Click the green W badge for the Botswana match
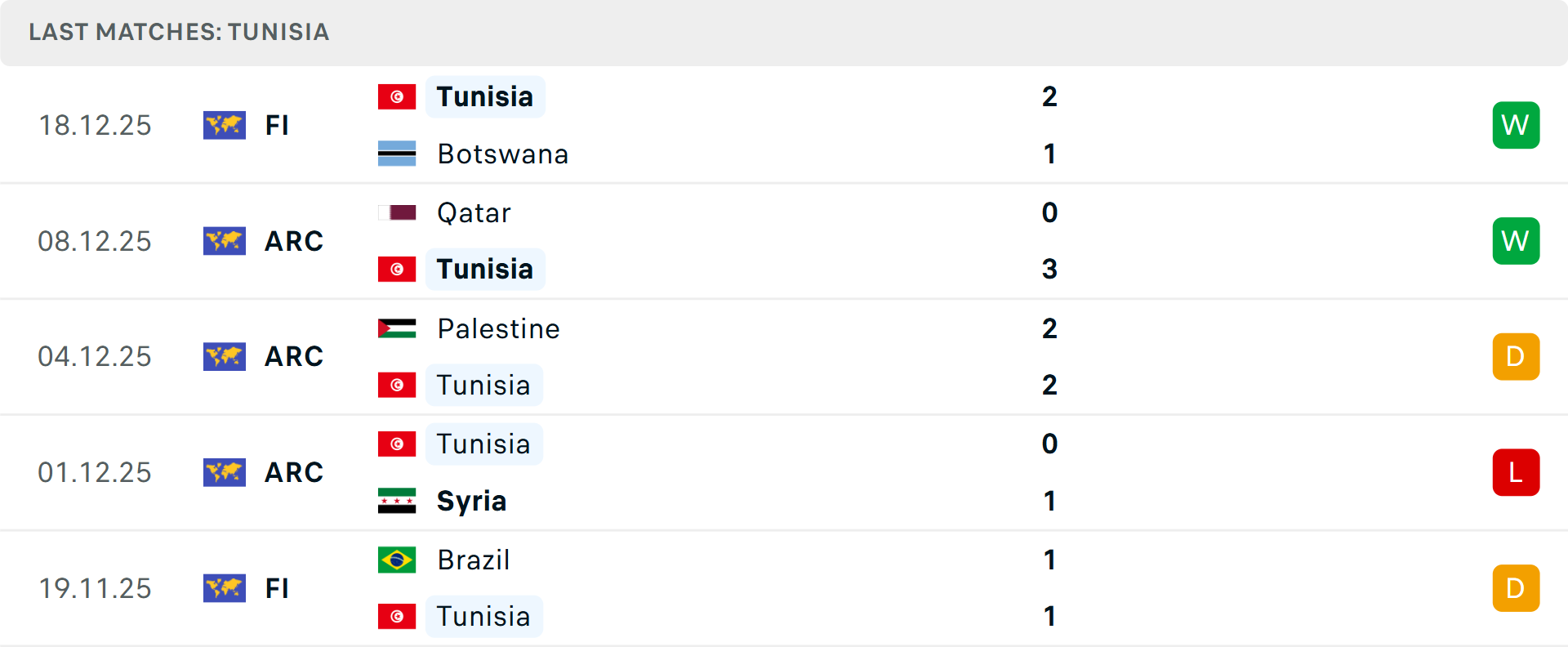This screenshot has height=647, width=1568. tap(1516, 125)
